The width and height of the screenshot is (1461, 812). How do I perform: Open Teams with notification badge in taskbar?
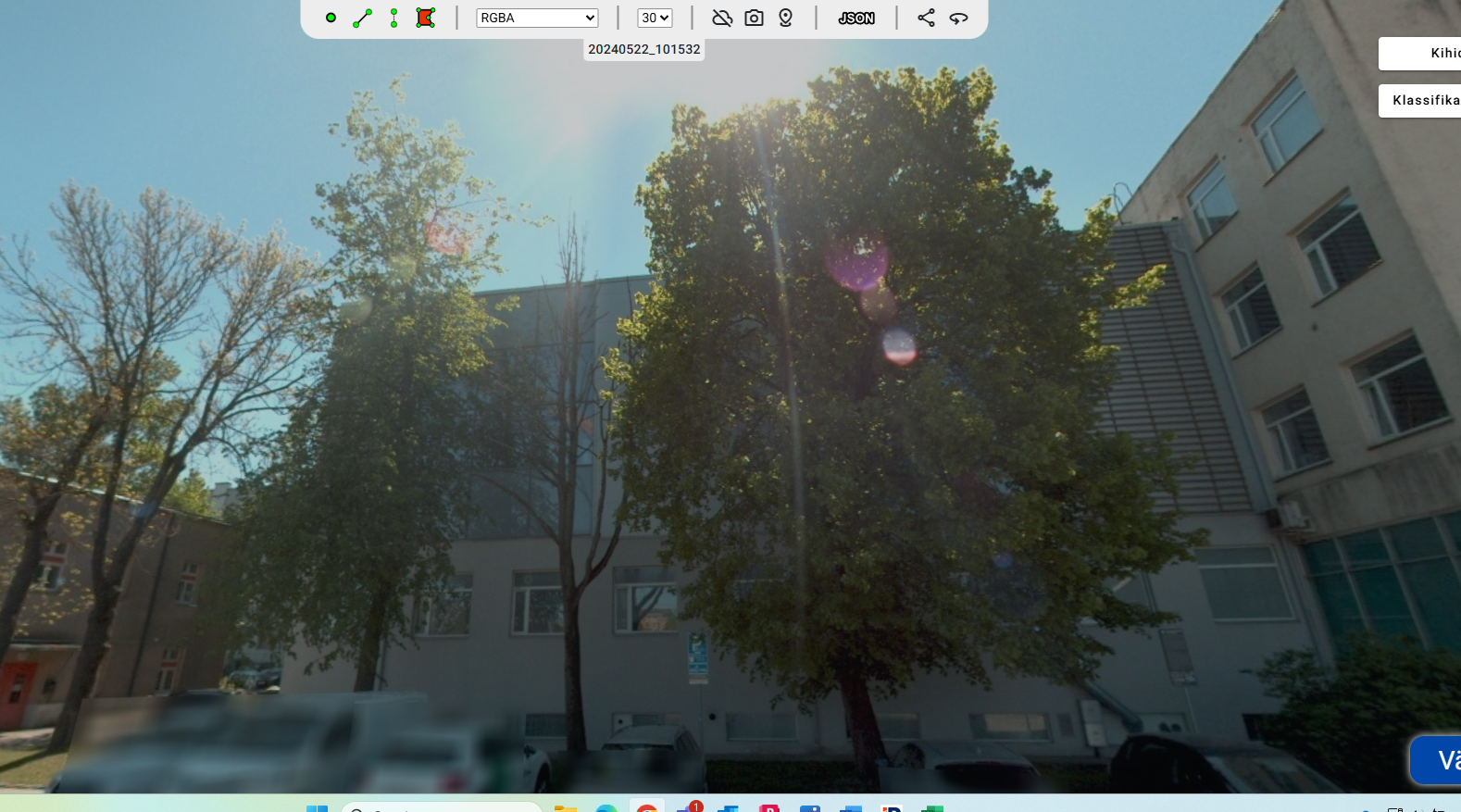tap(688, 807)
